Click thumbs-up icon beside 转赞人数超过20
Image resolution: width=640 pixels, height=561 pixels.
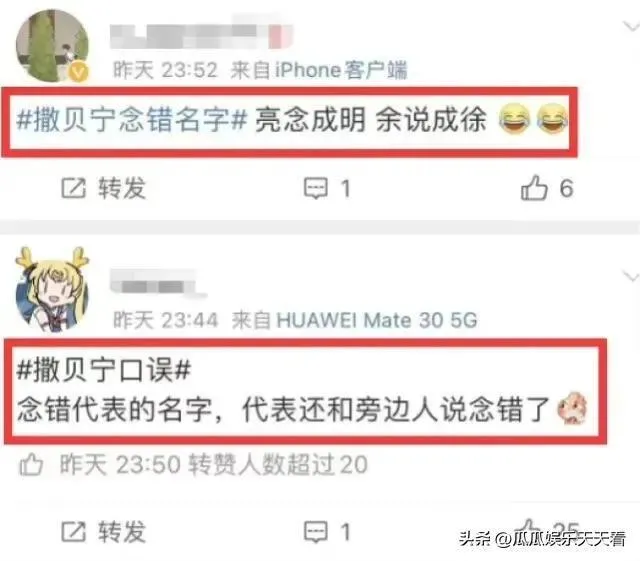[x=31, y=465]
